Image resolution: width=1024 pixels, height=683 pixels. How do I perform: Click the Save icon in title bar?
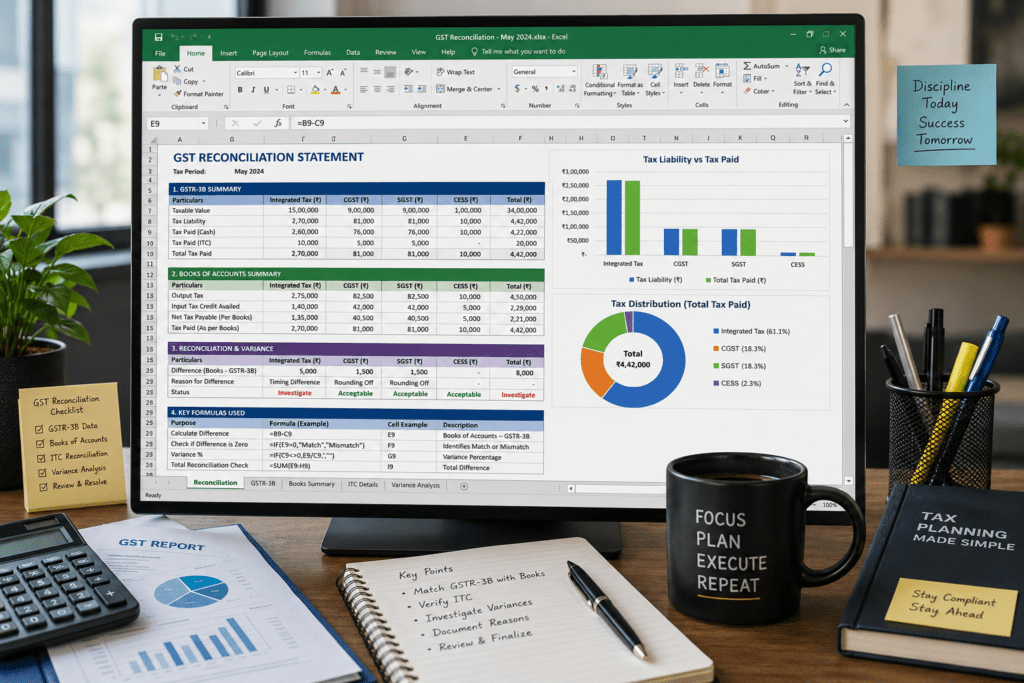(158, 37)
